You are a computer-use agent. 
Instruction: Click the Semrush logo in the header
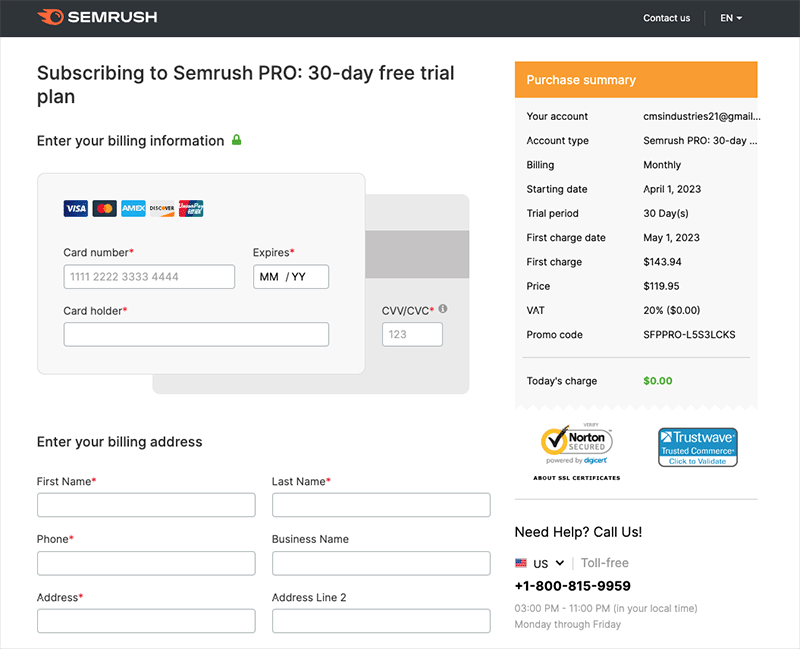(x=97, y=17)
